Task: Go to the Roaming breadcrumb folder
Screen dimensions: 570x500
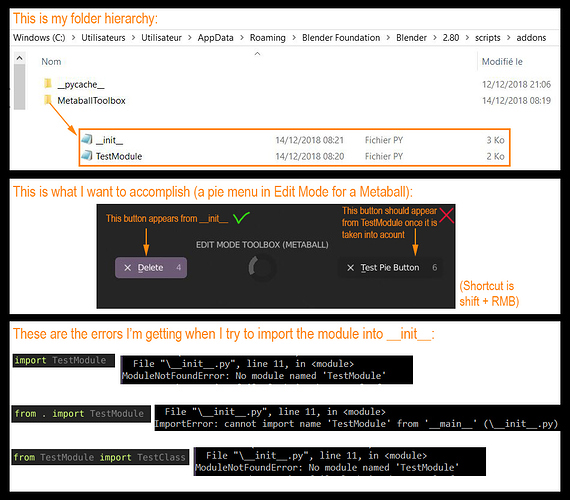Action: (x=268, y=38)
